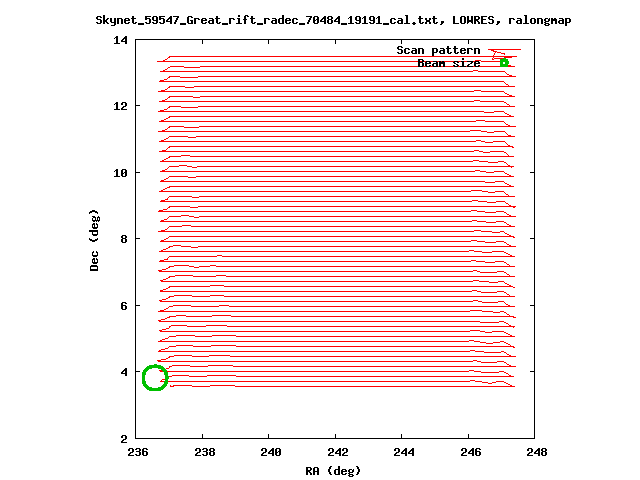640x480 pixels.
Task: Click the x-axis tick label 238
Action: click(x=204, y=452)
